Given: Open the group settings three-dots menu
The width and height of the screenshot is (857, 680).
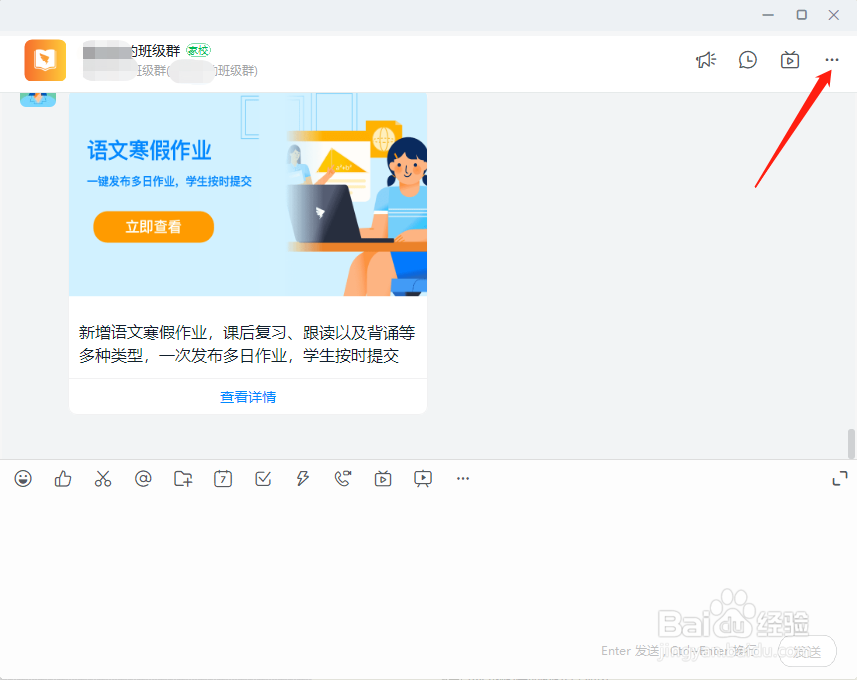Looking at the screenshot, I should pyautogui.click(x=832, y=60).
